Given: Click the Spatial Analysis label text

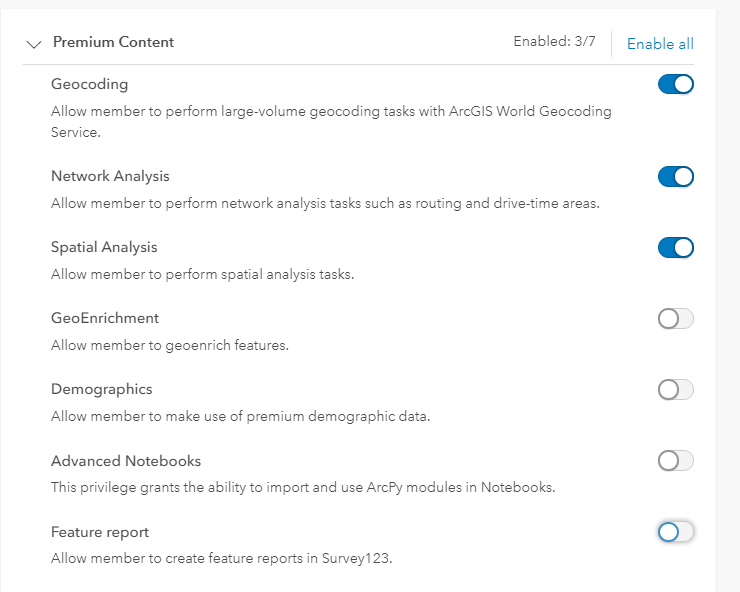Looking at the screenshot, I should (104, 247).
